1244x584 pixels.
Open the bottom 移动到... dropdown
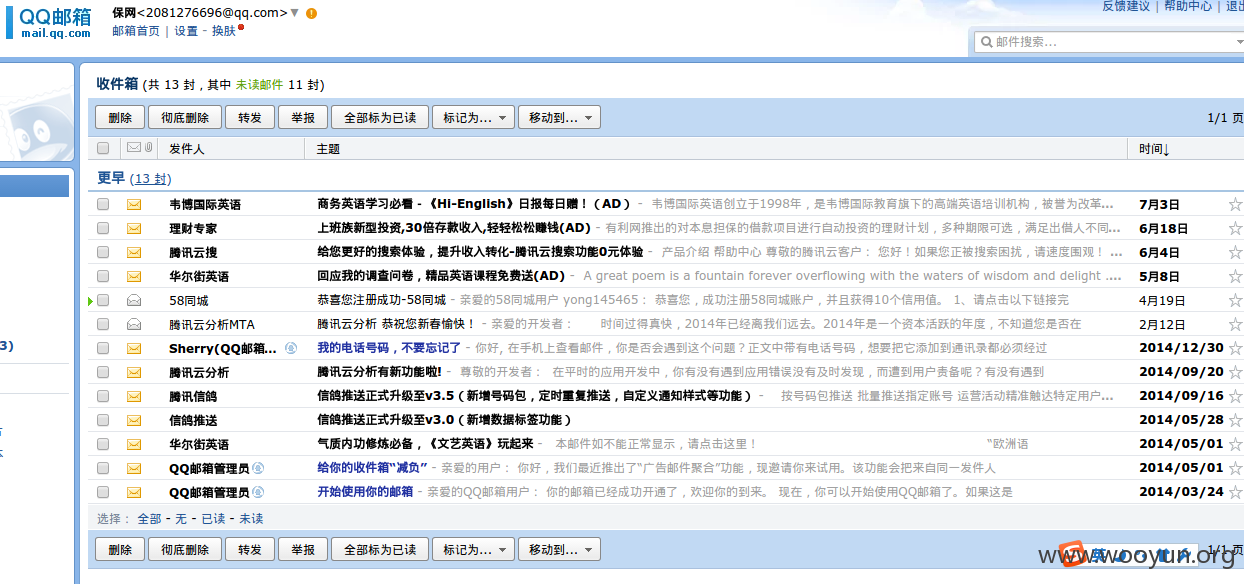(x=559, y=550)
